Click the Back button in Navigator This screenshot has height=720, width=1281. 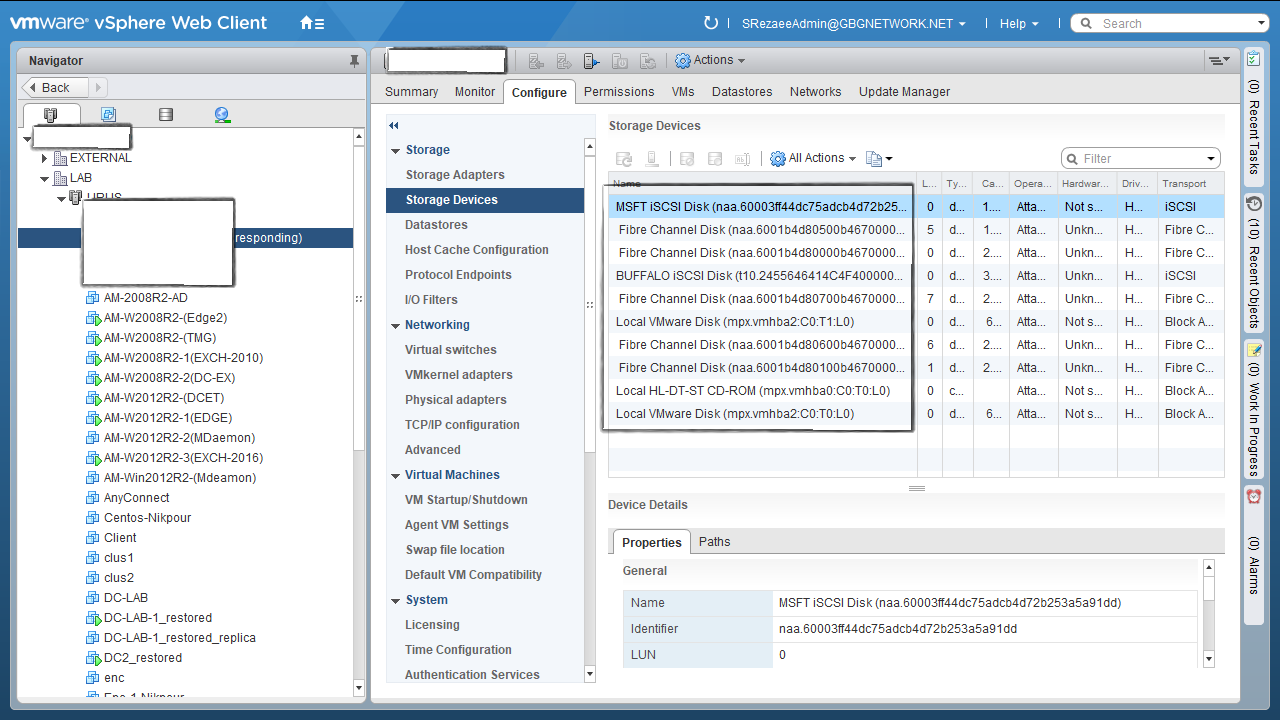point(56,87)
